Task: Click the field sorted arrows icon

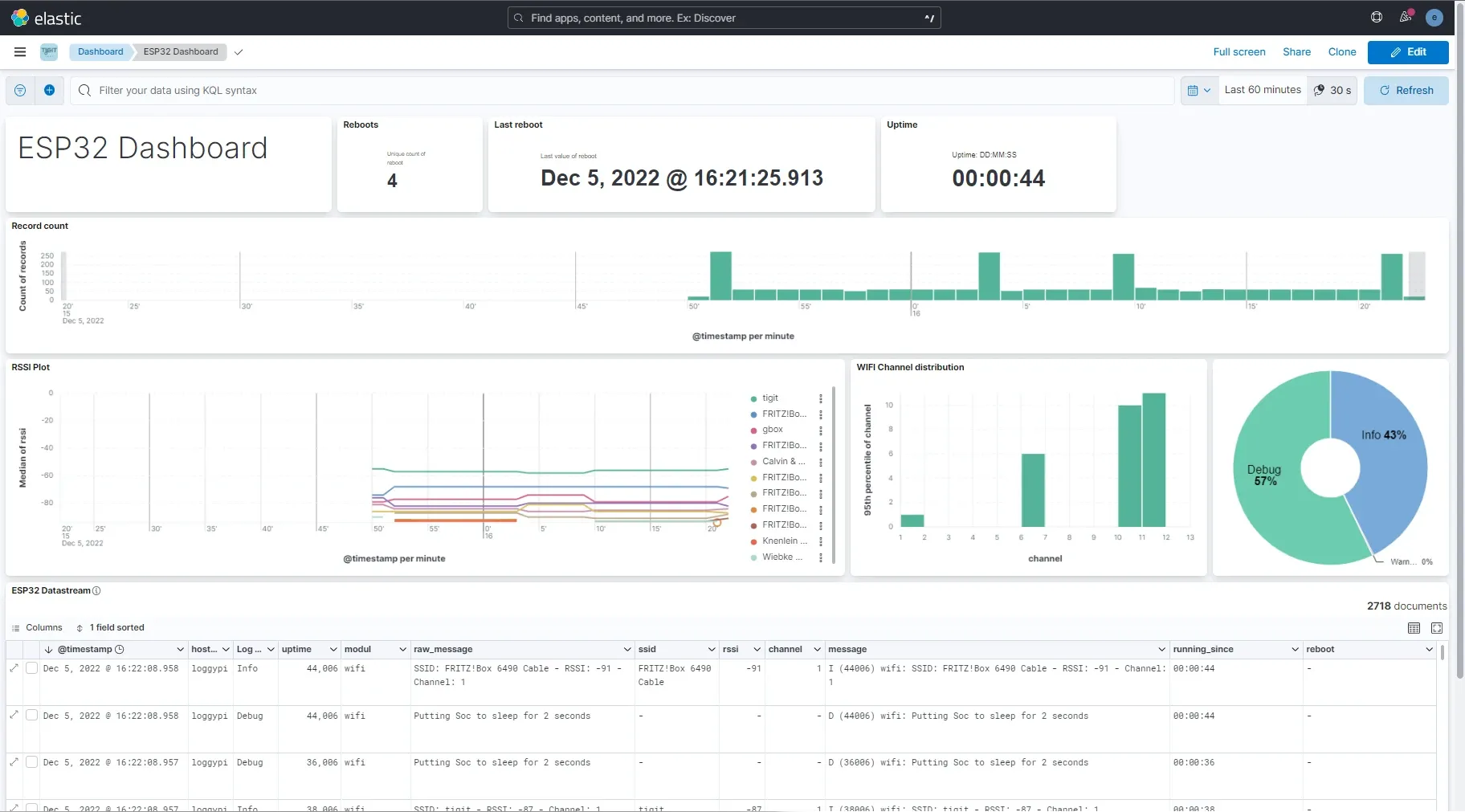Action: click(x=80, y=628)
